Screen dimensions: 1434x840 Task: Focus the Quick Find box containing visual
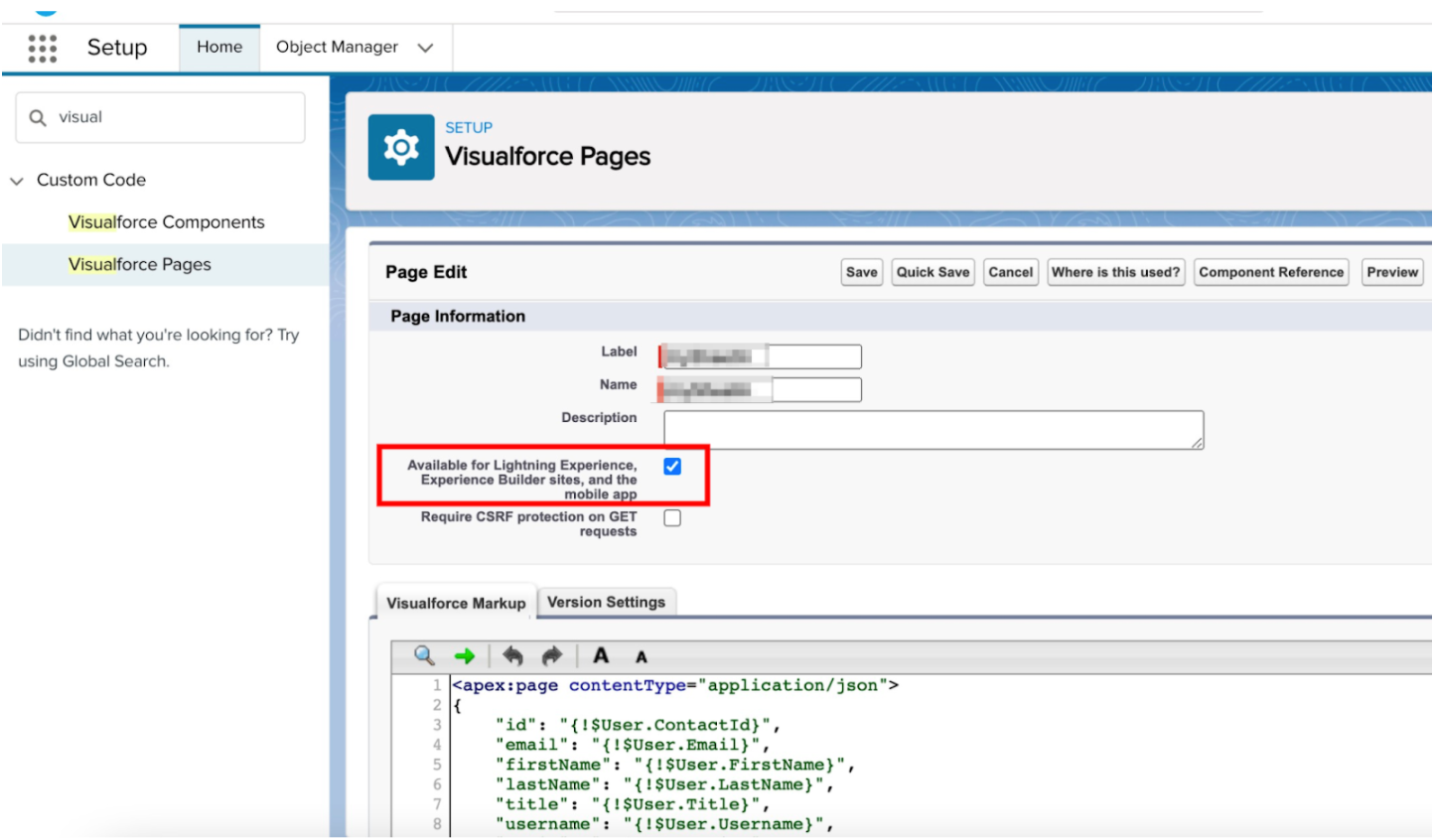click(x=160, y=117)
